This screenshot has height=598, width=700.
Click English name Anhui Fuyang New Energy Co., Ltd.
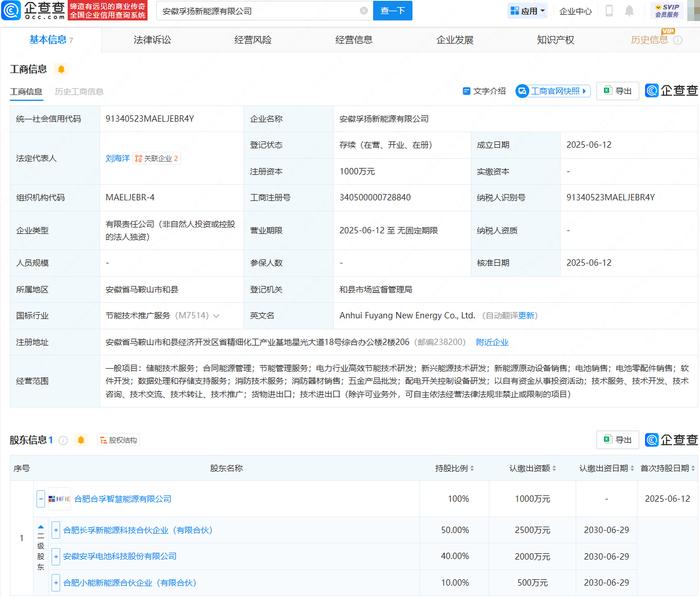click(x=407, y=316)
